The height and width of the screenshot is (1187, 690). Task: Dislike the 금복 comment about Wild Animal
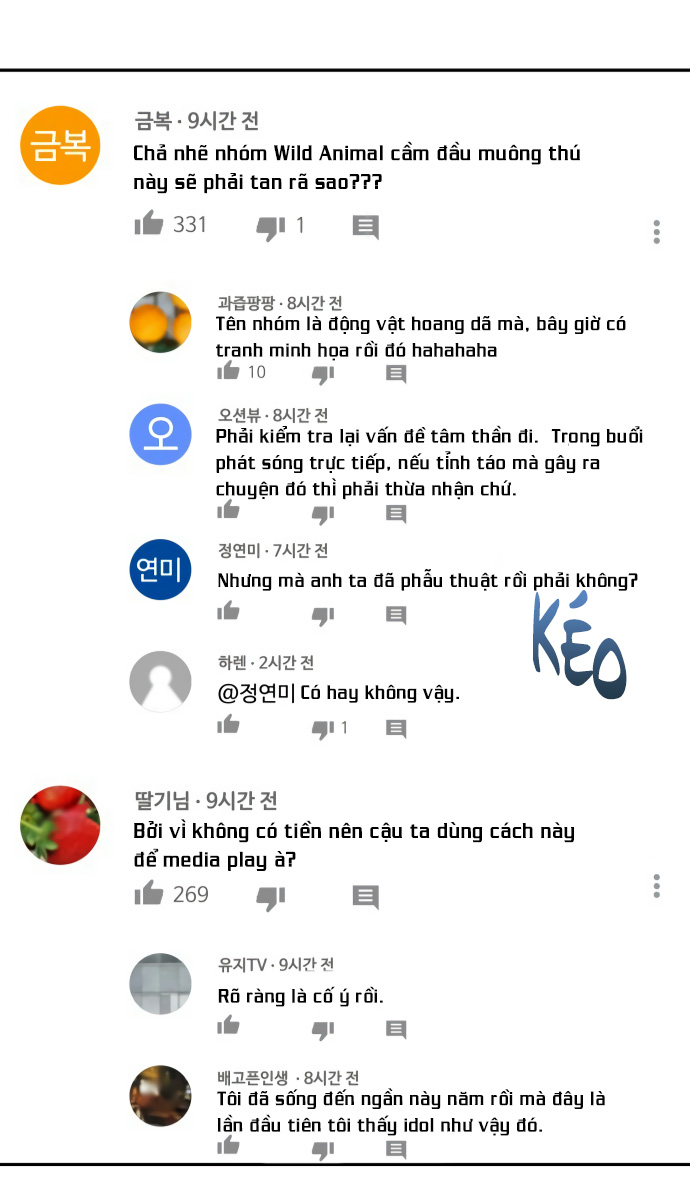coord(270,227)
